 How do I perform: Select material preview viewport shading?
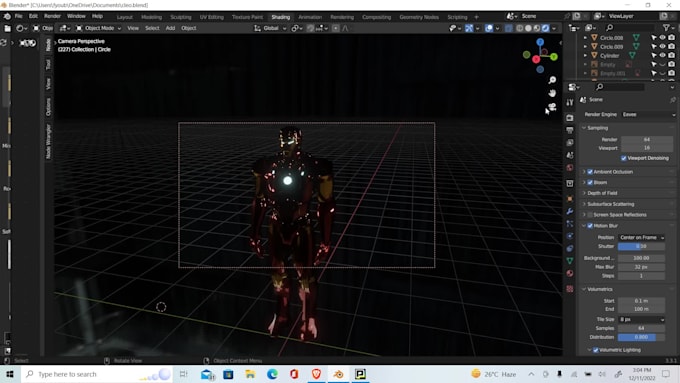537,28
